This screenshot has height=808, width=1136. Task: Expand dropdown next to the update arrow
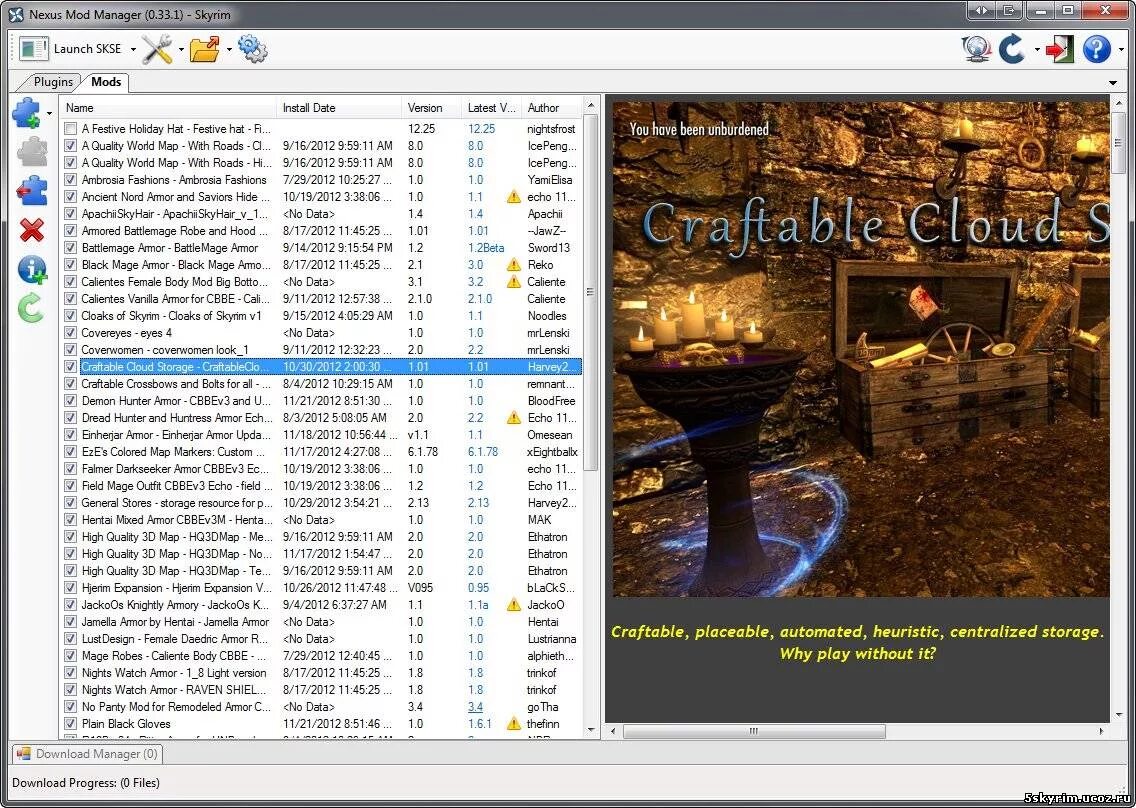(1037, 49)
